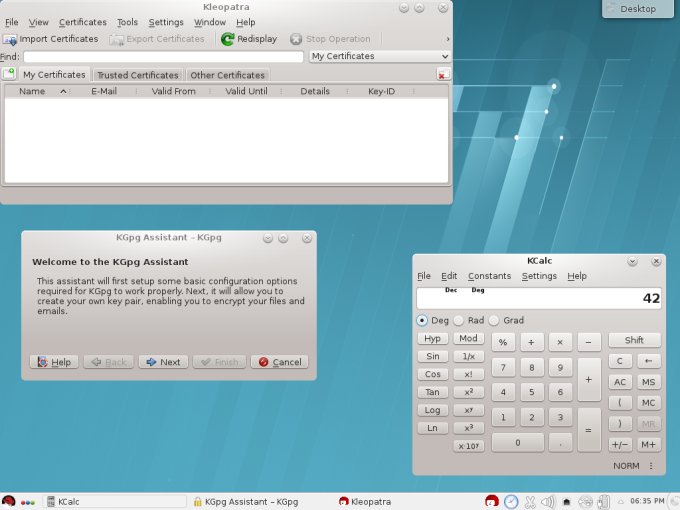Select the My Certificates tab
This screenshot has height=510, width=680.
pos(54,75)
